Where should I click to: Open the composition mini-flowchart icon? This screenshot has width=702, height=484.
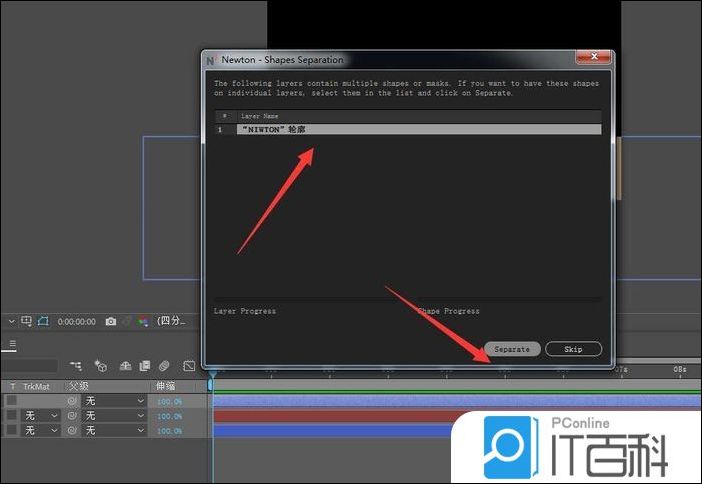click(76, 366)
